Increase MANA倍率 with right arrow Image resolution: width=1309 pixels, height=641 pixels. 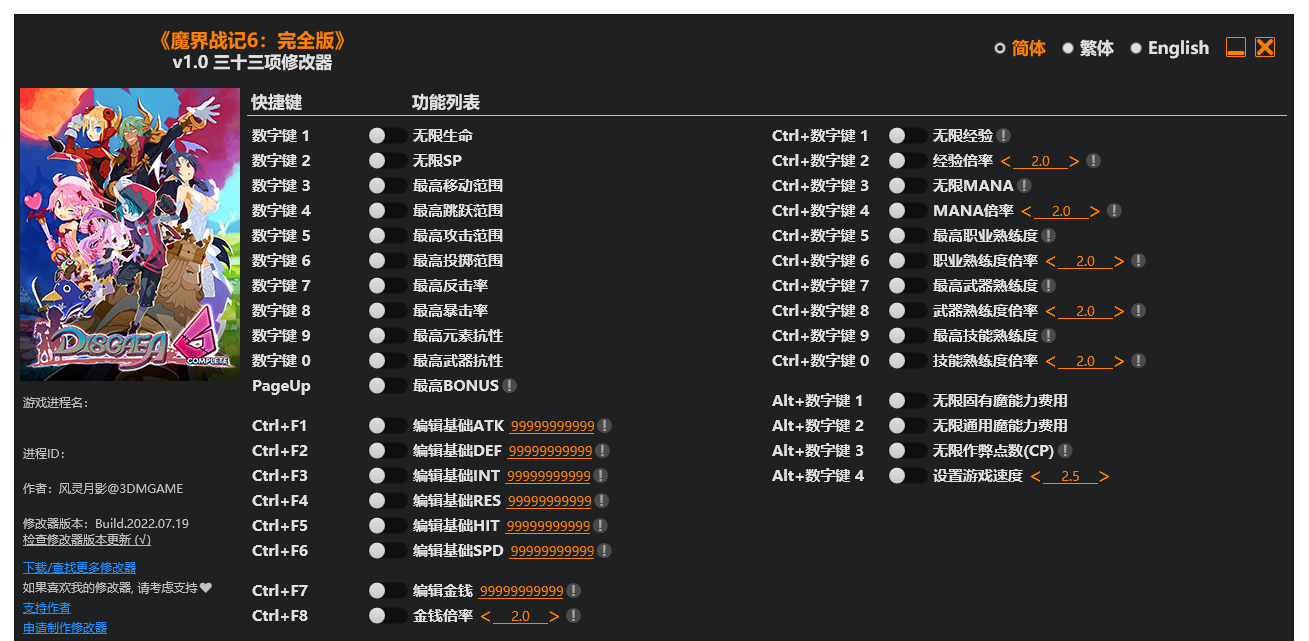point(1095,211)
